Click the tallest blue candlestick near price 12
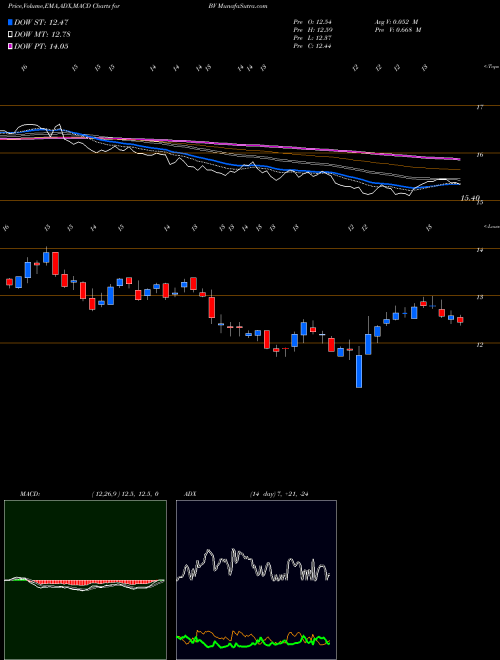 [359, 371]
